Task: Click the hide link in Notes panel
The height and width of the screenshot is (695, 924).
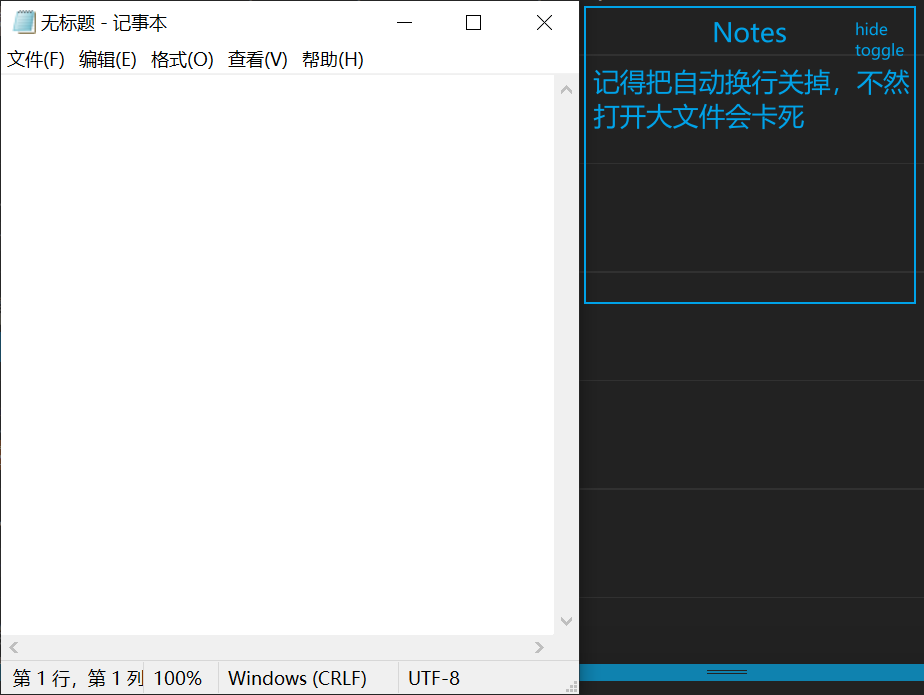Action: coord(871,29)
